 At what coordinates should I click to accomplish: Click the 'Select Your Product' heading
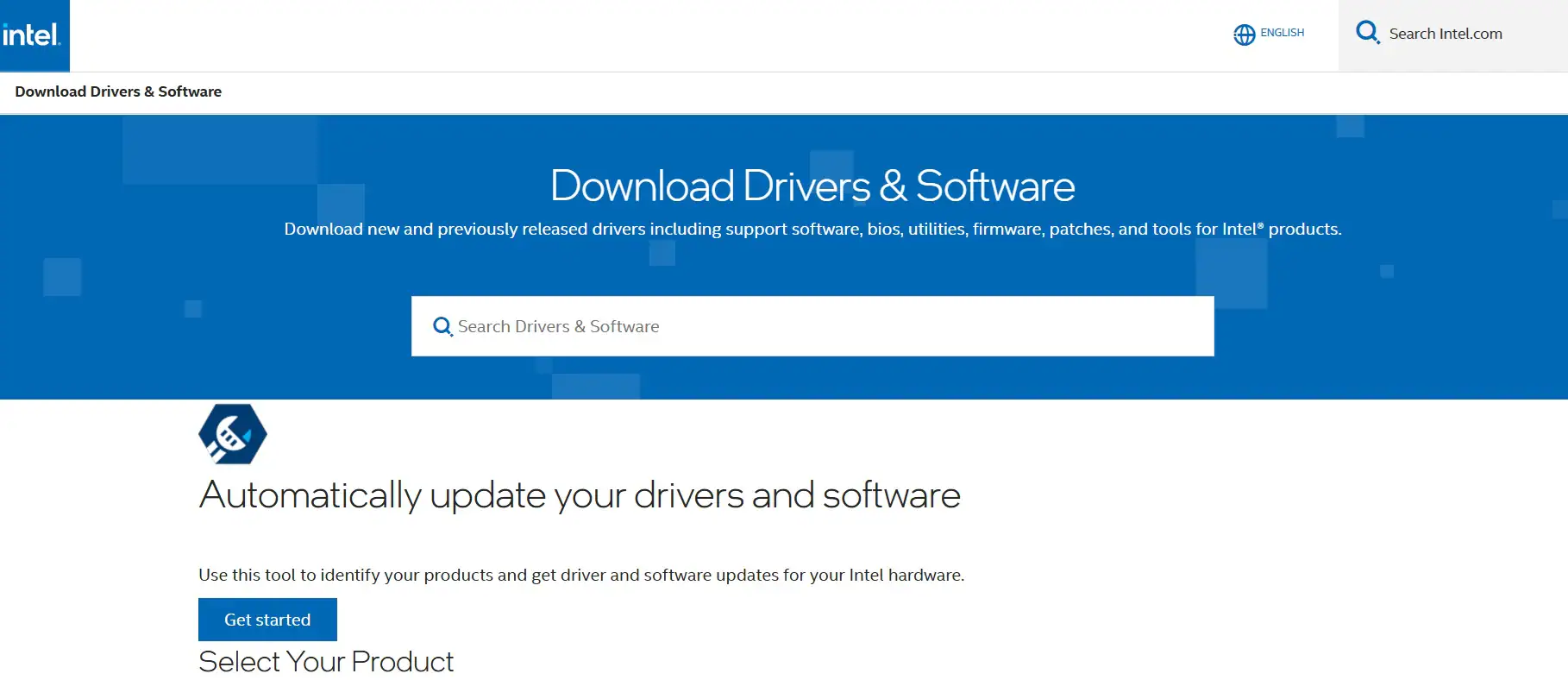(326, 662)
